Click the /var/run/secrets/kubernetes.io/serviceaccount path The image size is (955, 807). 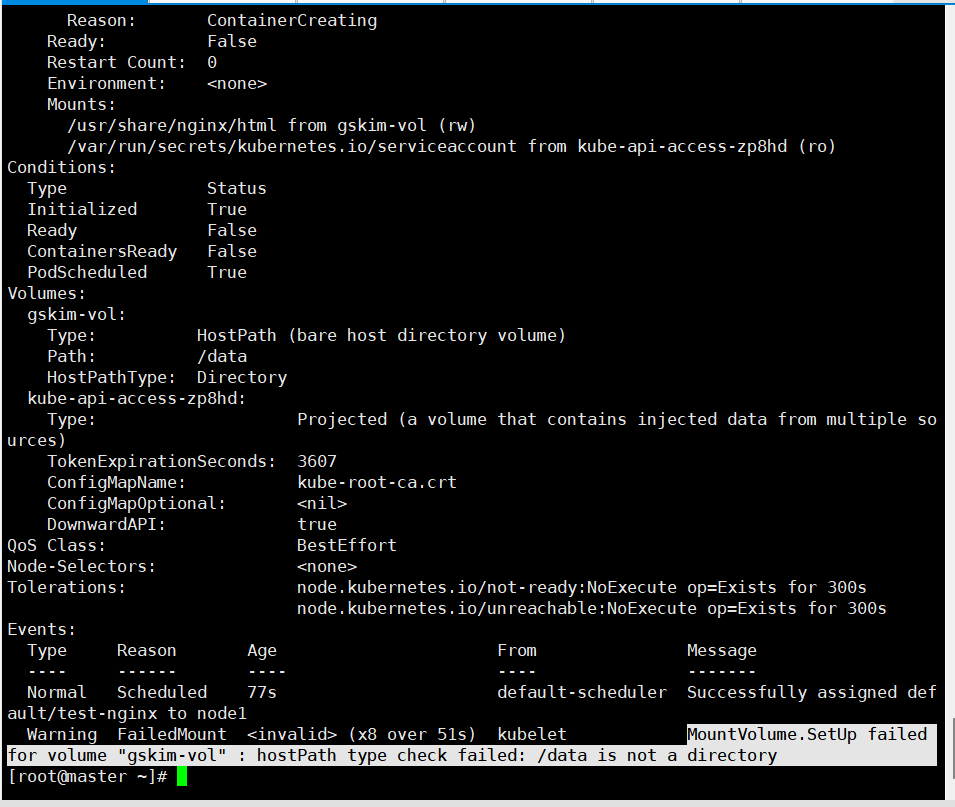click(x=292, y=147)
